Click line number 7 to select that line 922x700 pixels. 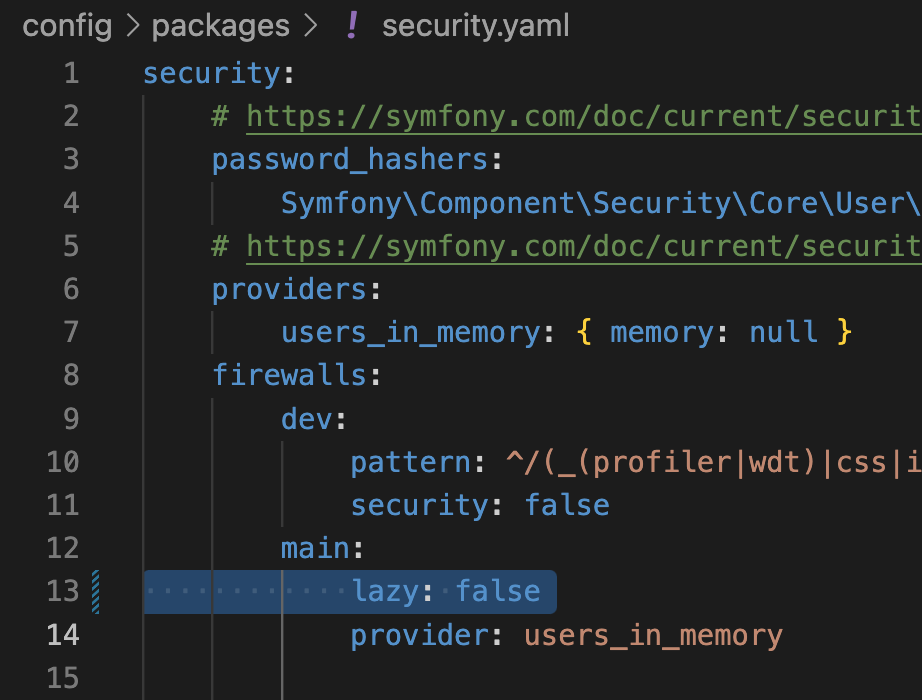click(x=70, y=332)
